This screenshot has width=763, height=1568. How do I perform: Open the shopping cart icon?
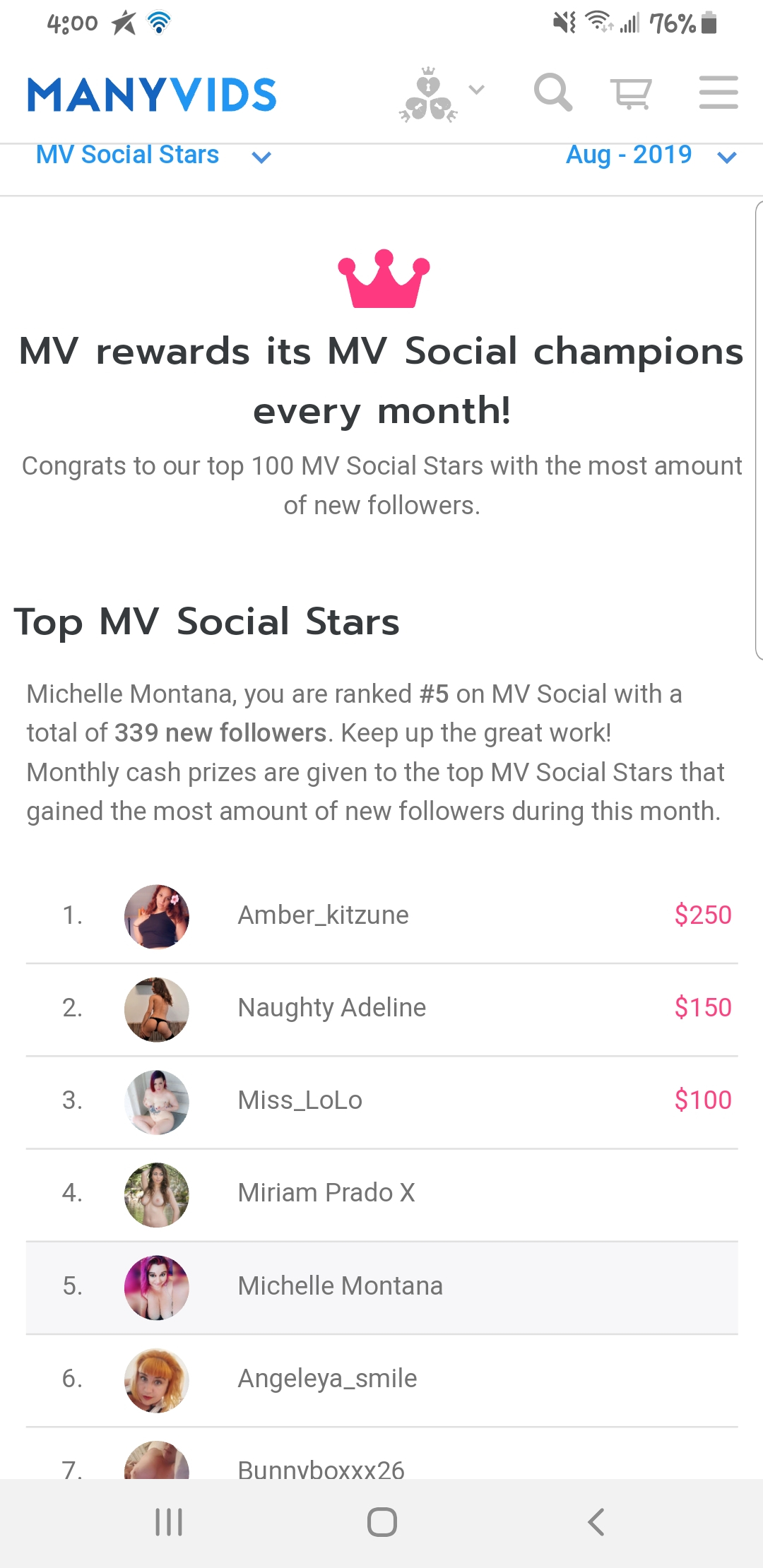[631, 93]
